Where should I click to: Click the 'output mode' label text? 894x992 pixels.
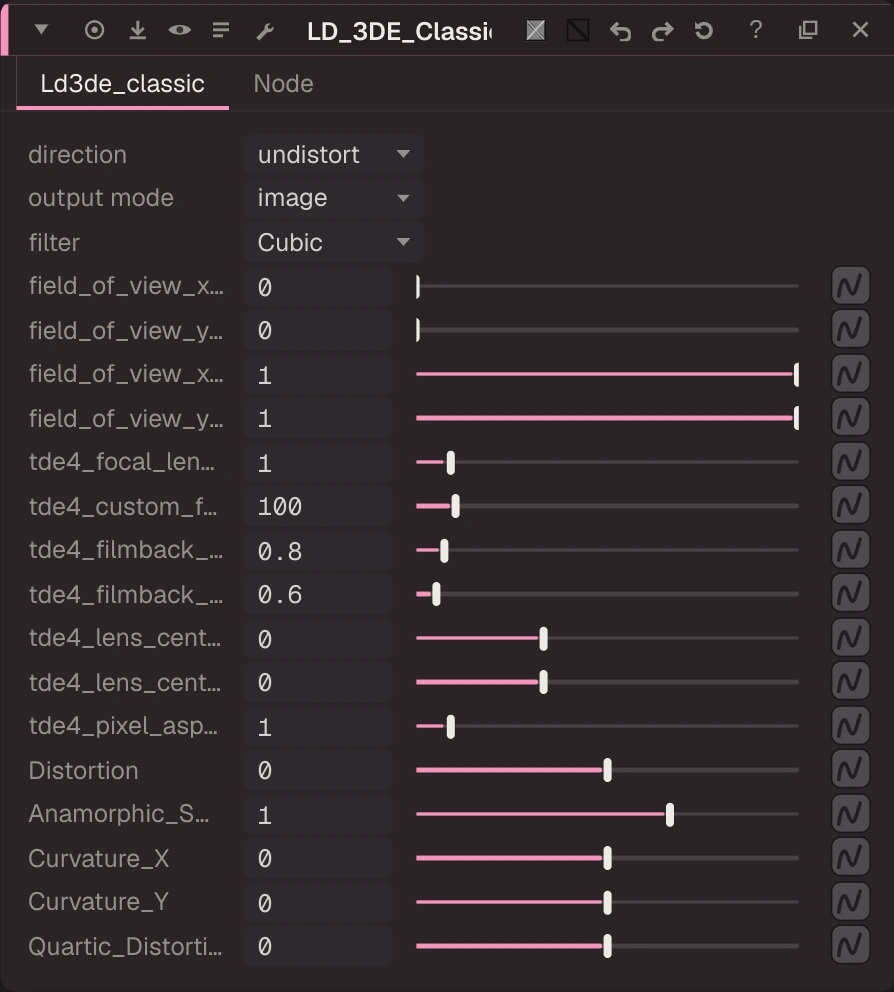pos(101,198)
